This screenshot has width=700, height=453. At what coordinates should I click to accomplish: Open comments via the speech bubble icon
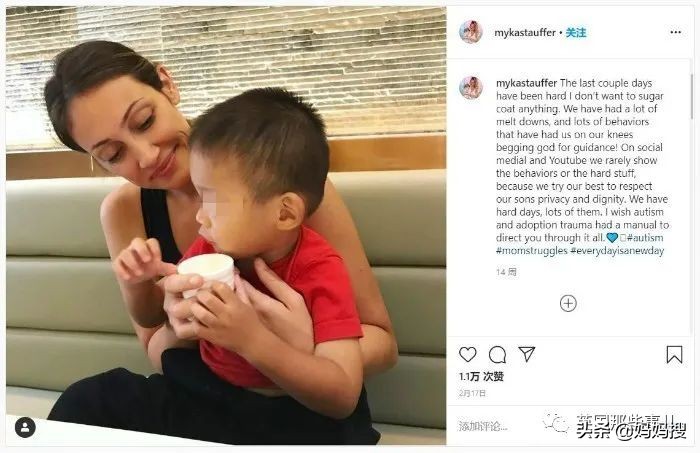(x=497, y=355)
